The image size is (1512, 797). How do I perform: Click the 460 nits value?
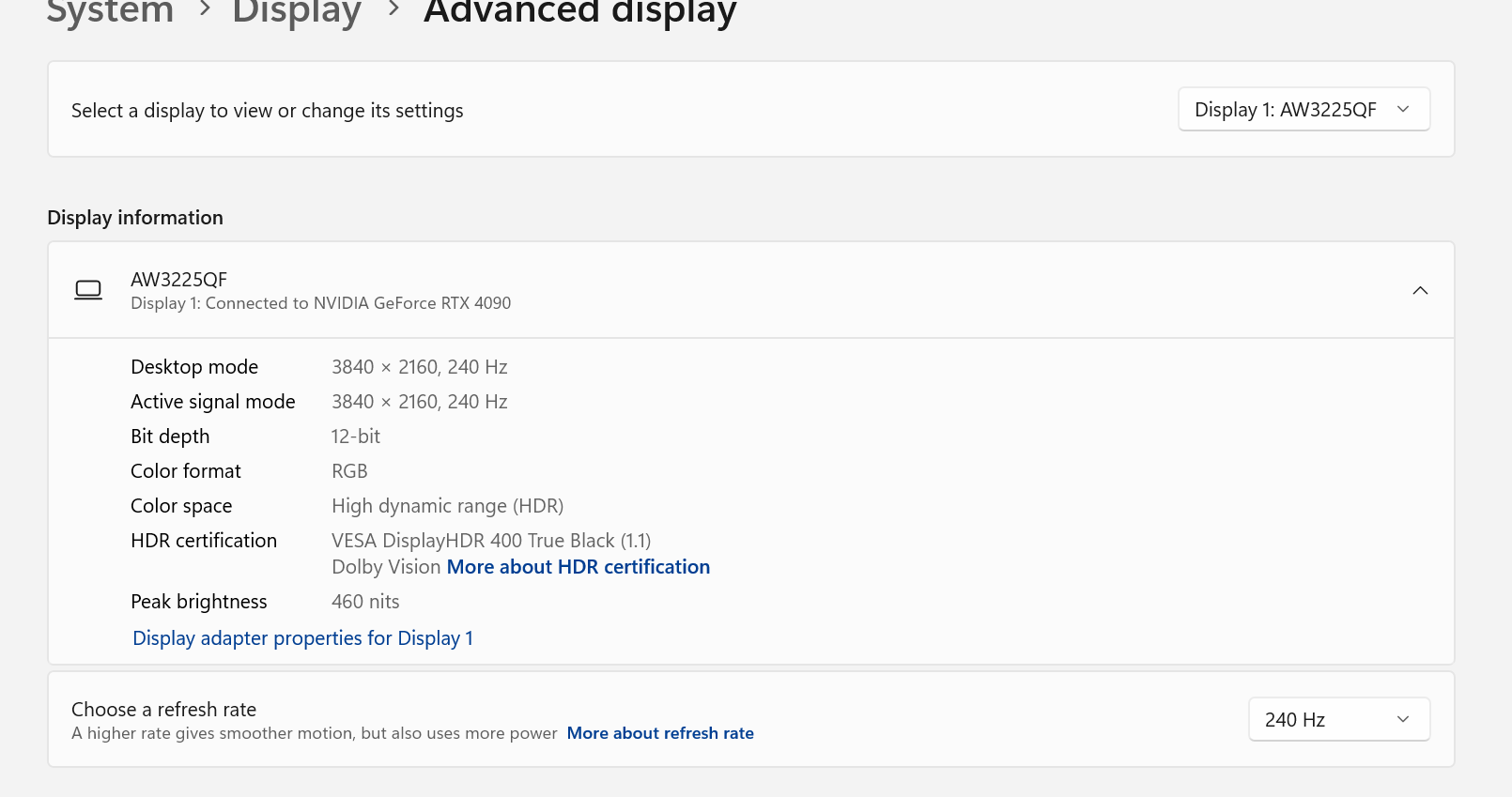click(x=365, y=602)
